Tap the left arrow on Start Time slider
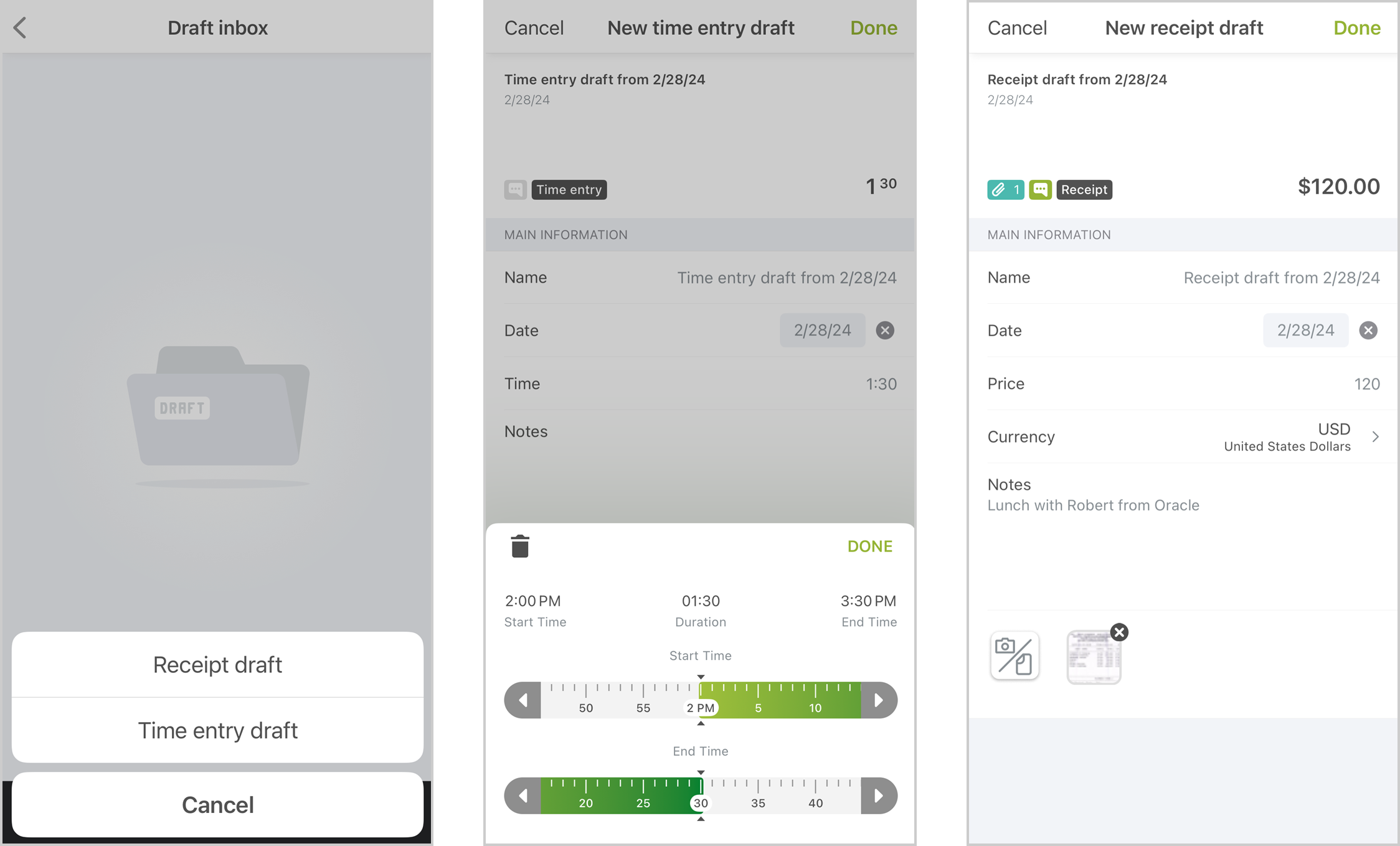 pos(523,701)
